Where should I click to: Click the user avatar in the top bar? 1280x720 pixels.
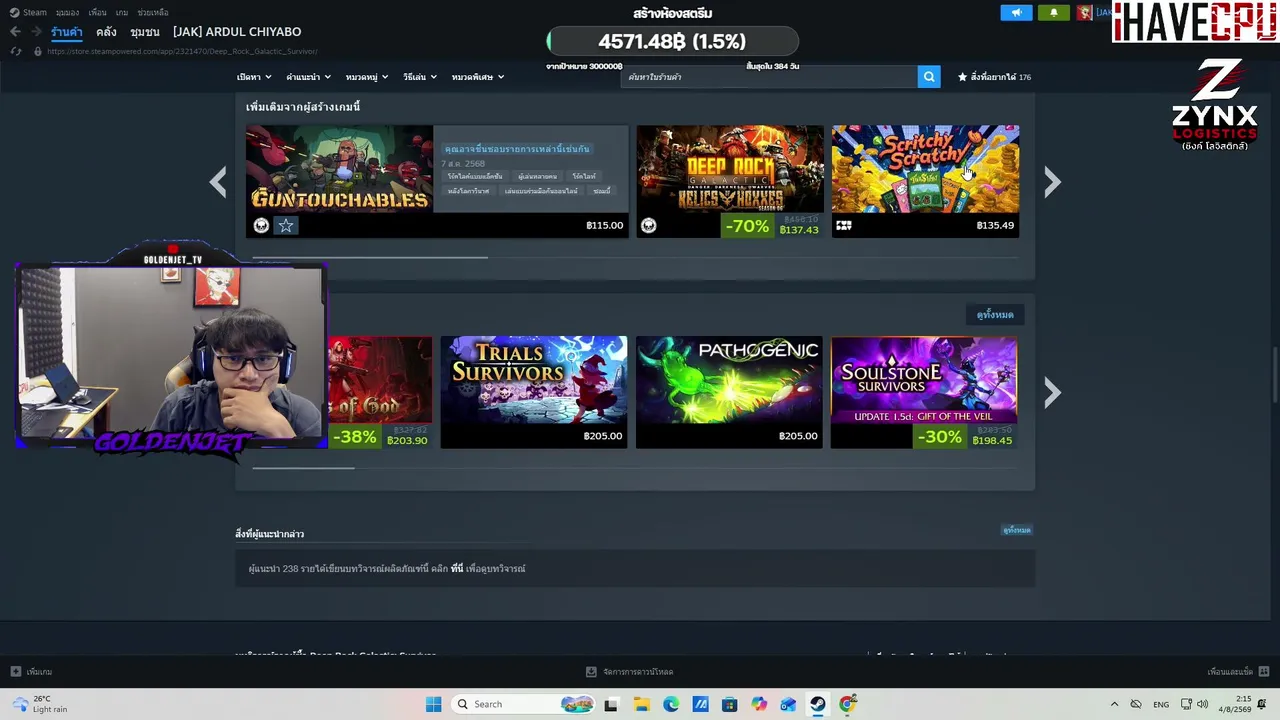[1084, 13]
